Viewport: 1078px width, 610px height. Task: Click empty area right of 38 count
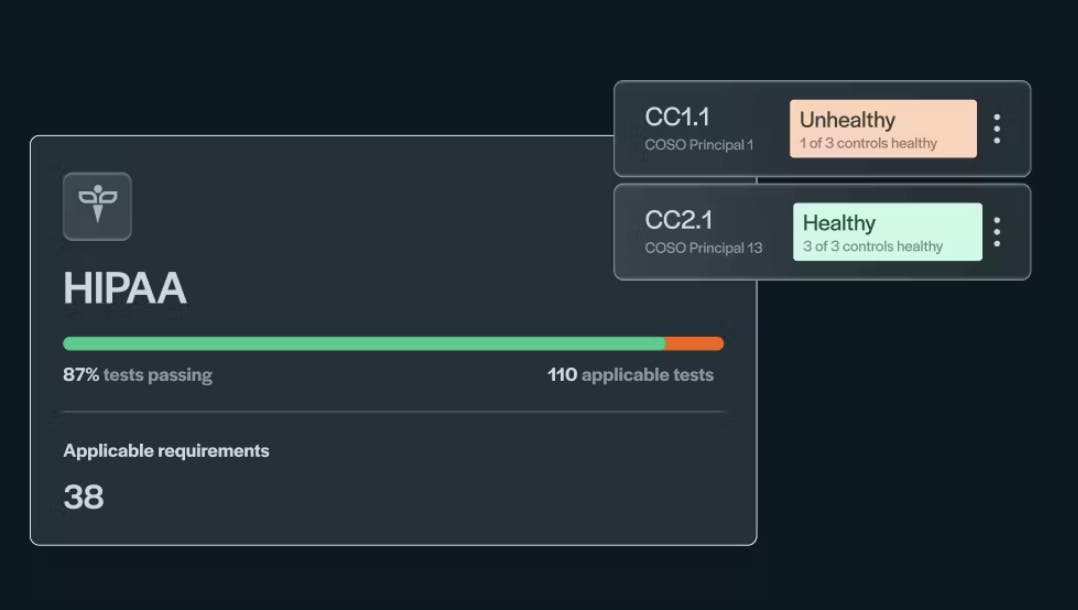(400, 497)
